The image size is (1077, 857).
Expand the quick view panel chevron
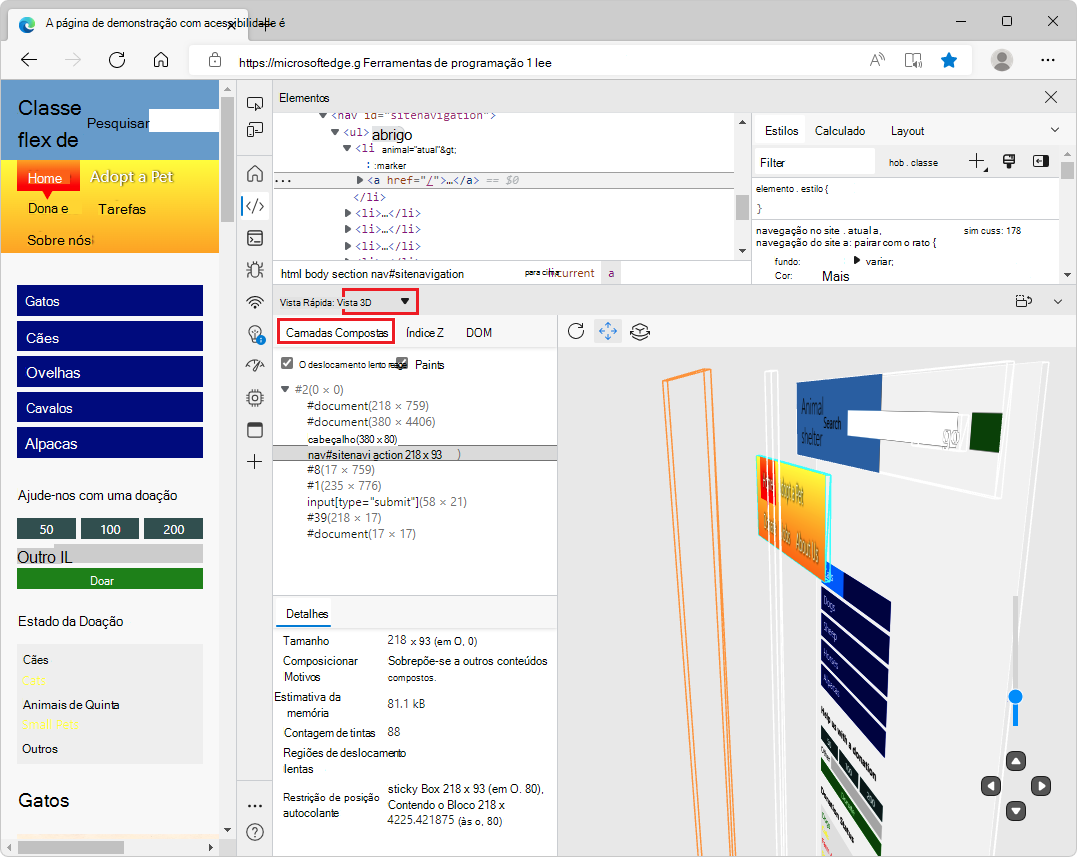tap(1058, 301)
